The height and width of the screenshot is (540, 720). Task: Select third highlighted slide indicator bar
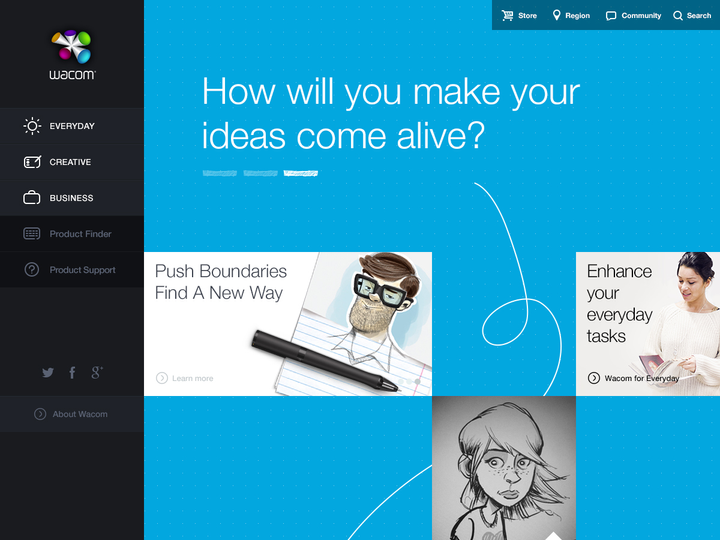tap(301, 173)
